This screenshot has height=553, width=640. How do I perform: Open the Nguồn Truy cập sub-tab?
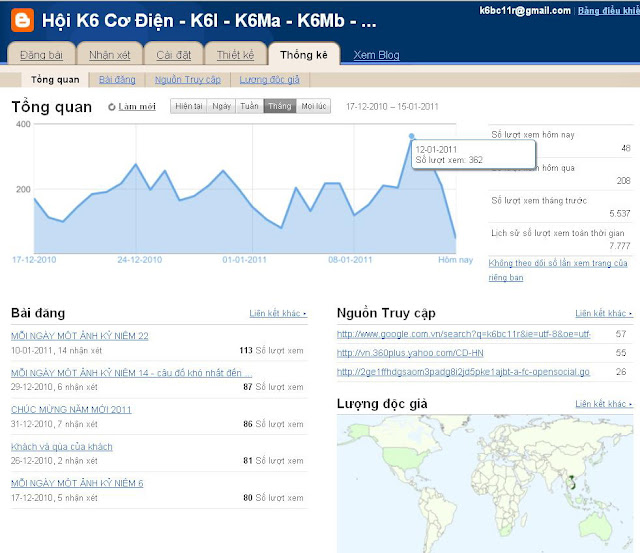[188, 80]
